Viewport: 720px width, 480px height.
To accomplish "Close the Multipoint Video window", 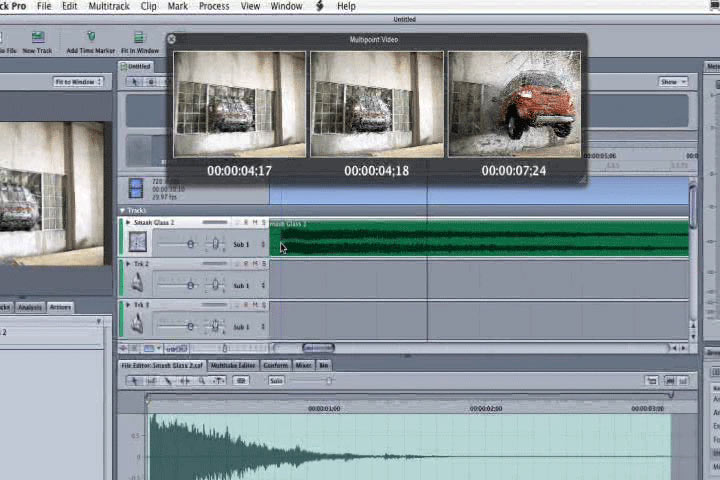I will point(171,40).
